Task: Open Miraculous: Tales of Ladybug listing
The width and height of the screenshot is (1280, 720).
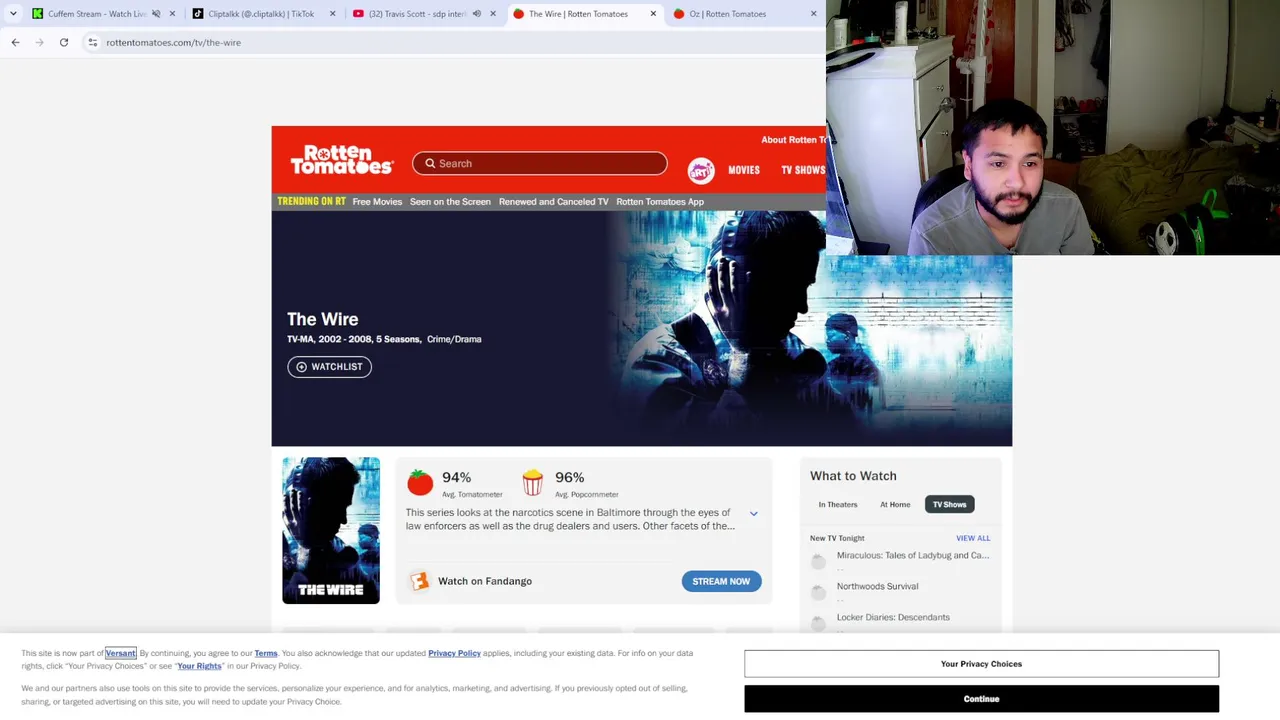Action: [913, 556]
